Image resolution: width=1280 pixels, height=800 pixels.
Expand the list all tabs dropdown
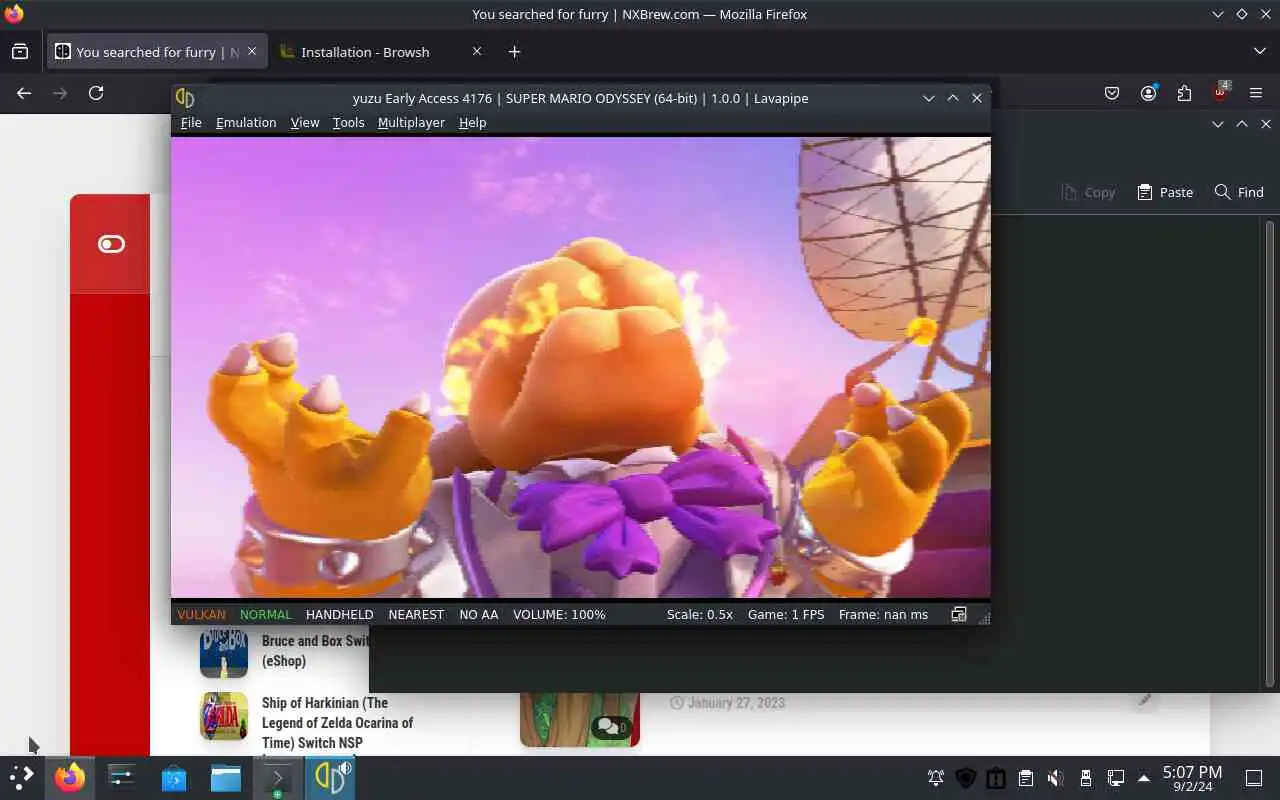[x=1259, y=51]
